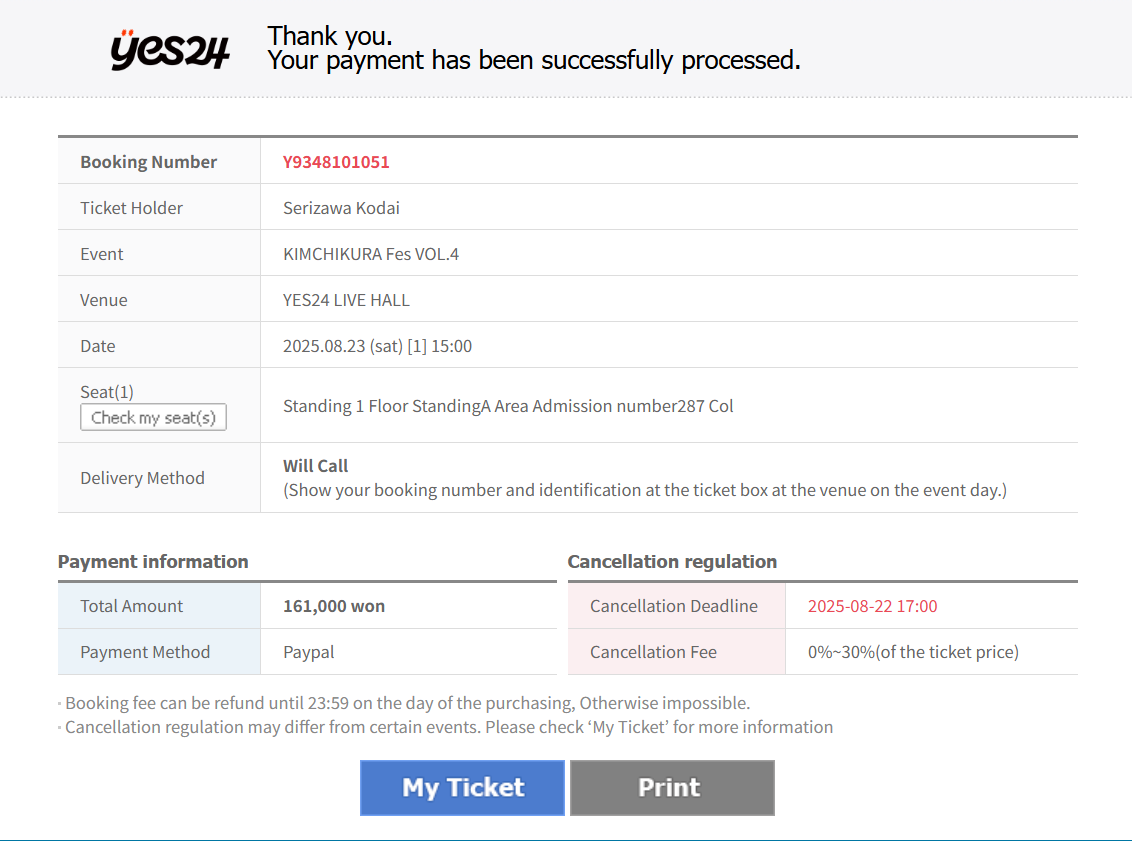Select booking number Y9348101051
The width and height of the screenshot is (1132, 841).
click(336, 162)
